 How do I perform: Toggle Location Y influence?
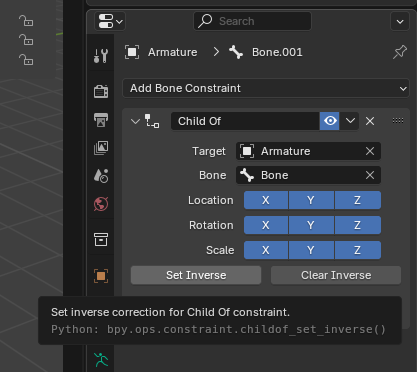311,200
